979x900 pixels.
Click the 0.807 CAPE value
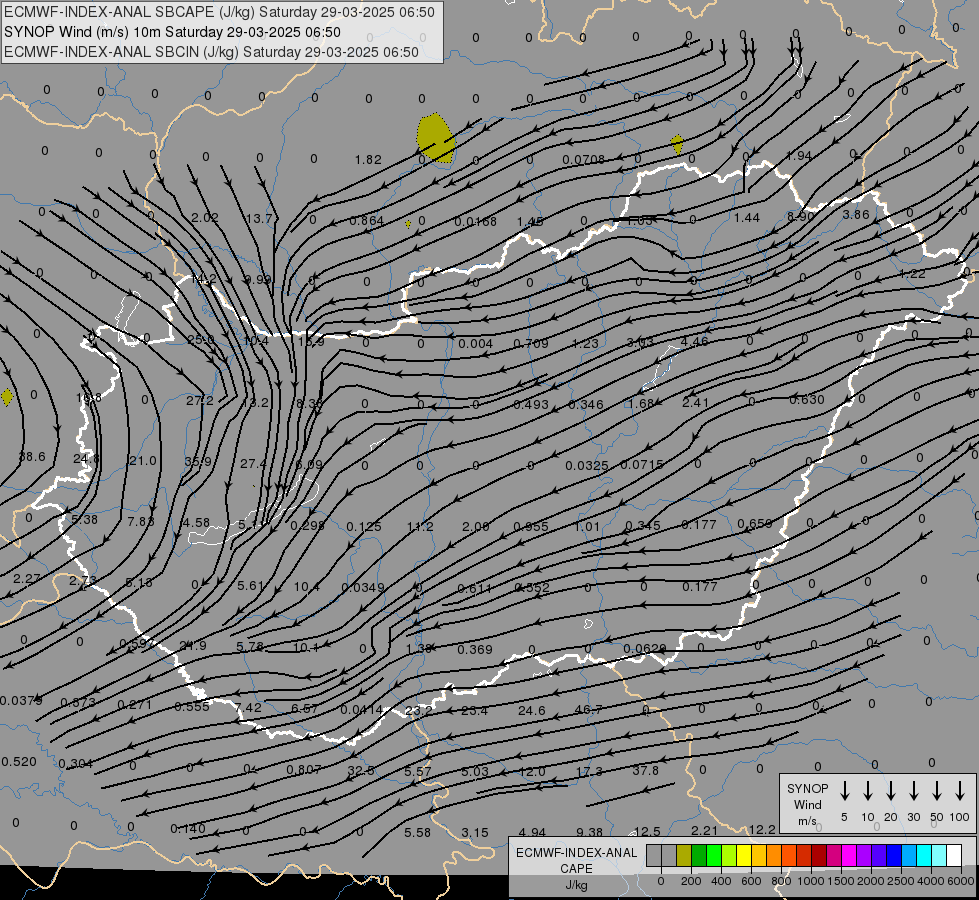tap(304, 769)
